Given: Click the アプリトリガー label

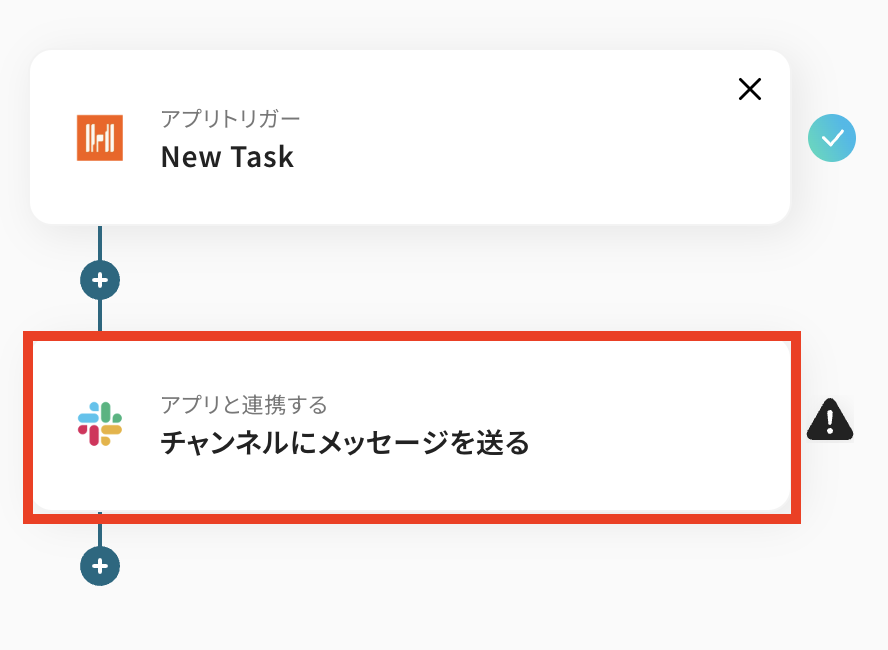Looking at the screenshot, I should pyautogui.click(x=230, y=119).
